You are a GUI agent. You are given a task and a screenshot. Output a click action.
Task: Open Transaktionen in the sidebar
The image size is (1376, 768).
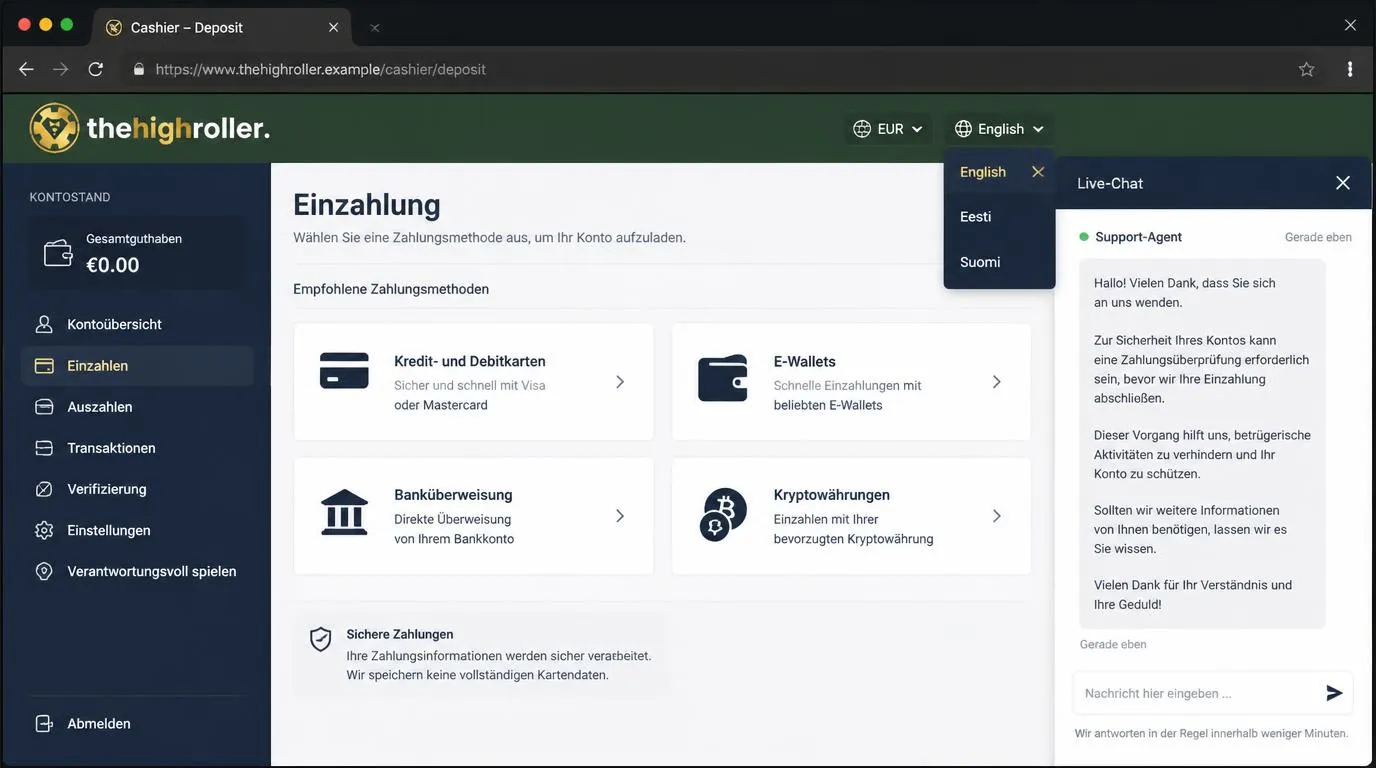tap(137, 448)
